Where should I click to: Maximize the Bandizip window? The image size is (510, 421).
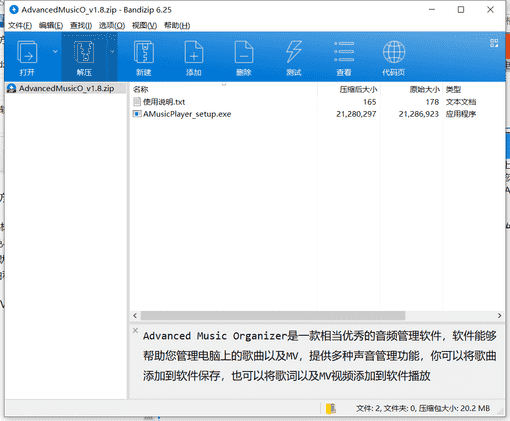[461, 10]
